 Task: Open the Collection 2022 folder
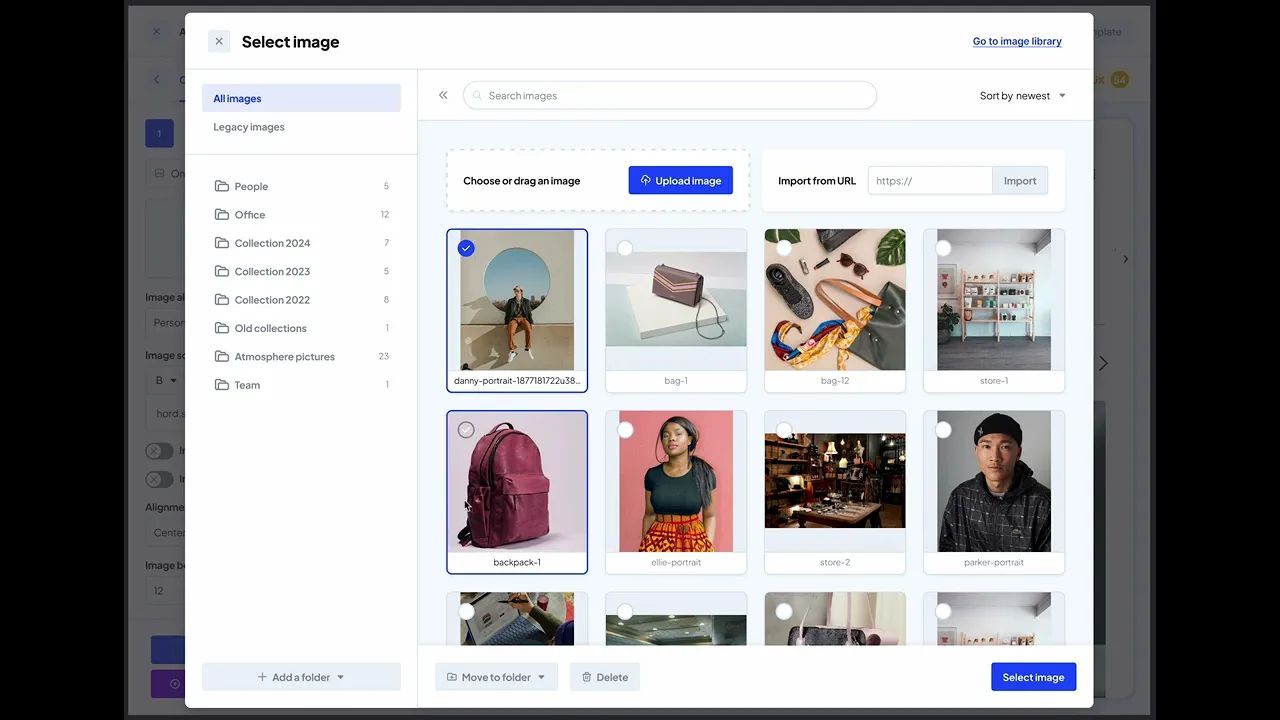tap(301, 299)
